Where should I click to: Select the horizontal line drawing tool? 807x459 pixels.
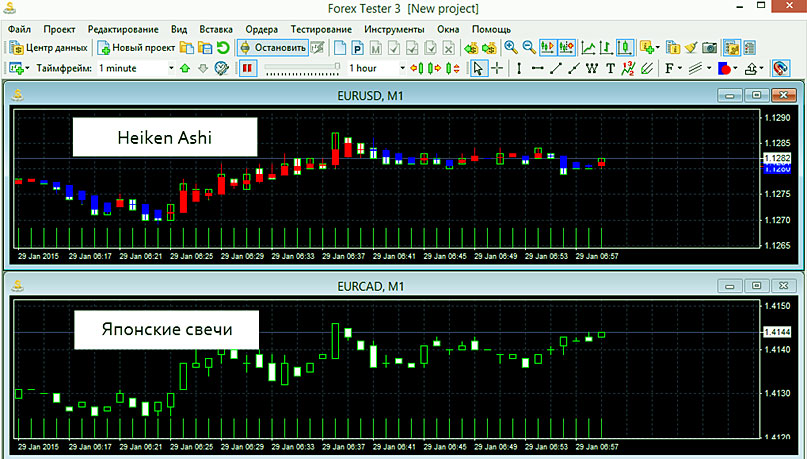tap(537, 68)
